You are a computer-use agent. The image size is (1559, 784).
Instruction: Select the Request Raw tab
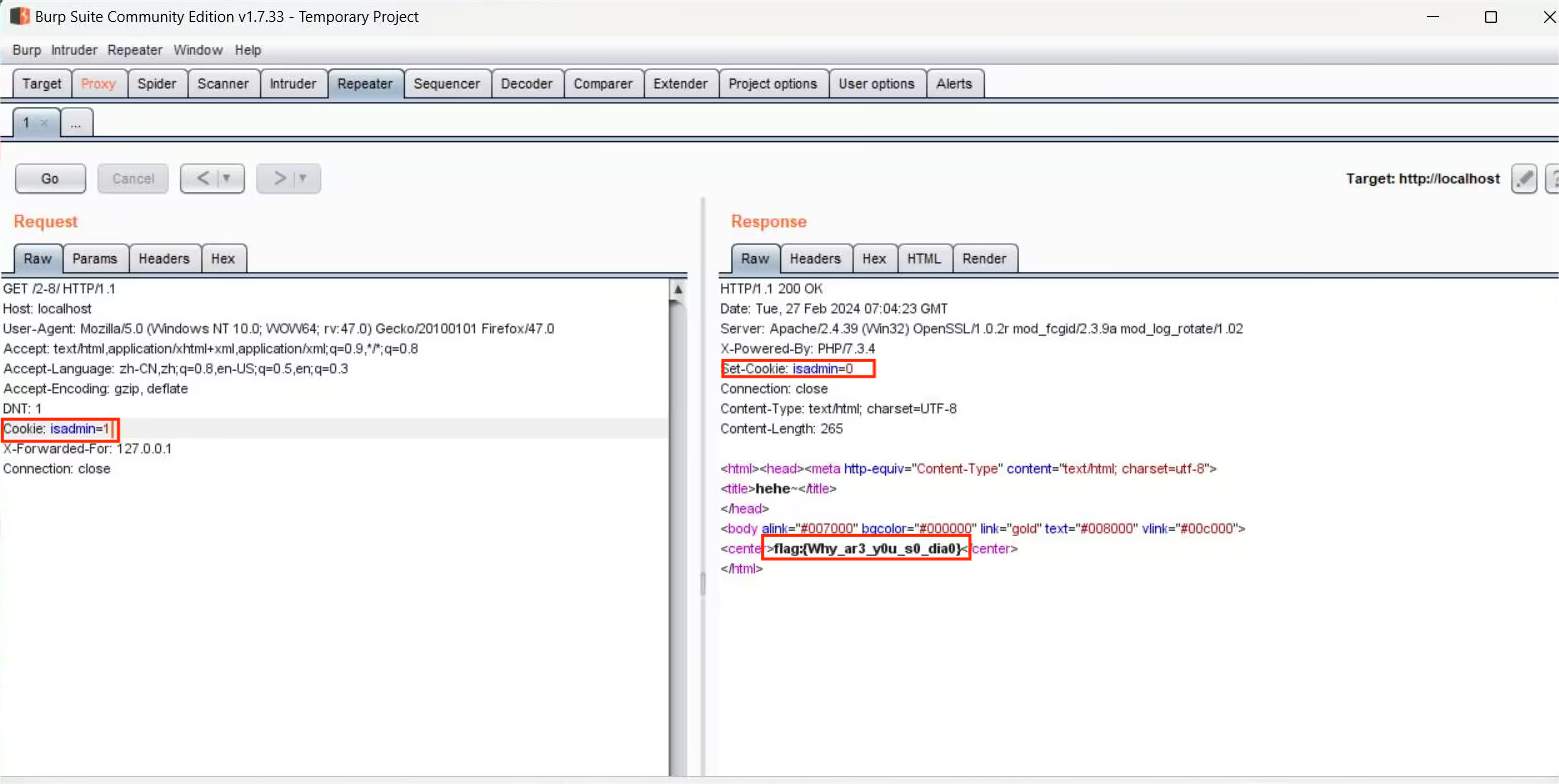(38, 258)
